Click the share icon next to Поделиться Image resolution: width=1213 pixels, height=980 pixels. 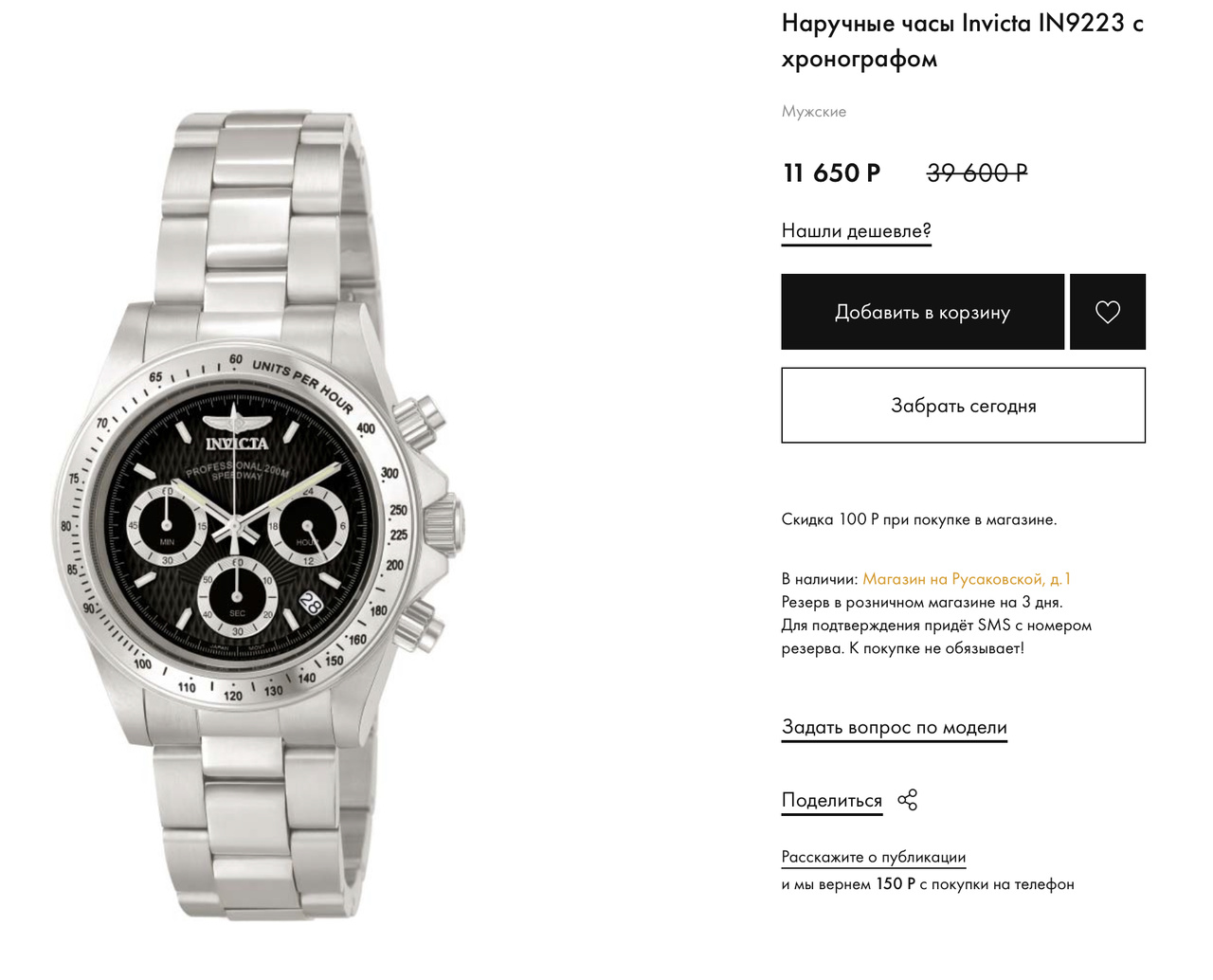(x=907, y=800)
